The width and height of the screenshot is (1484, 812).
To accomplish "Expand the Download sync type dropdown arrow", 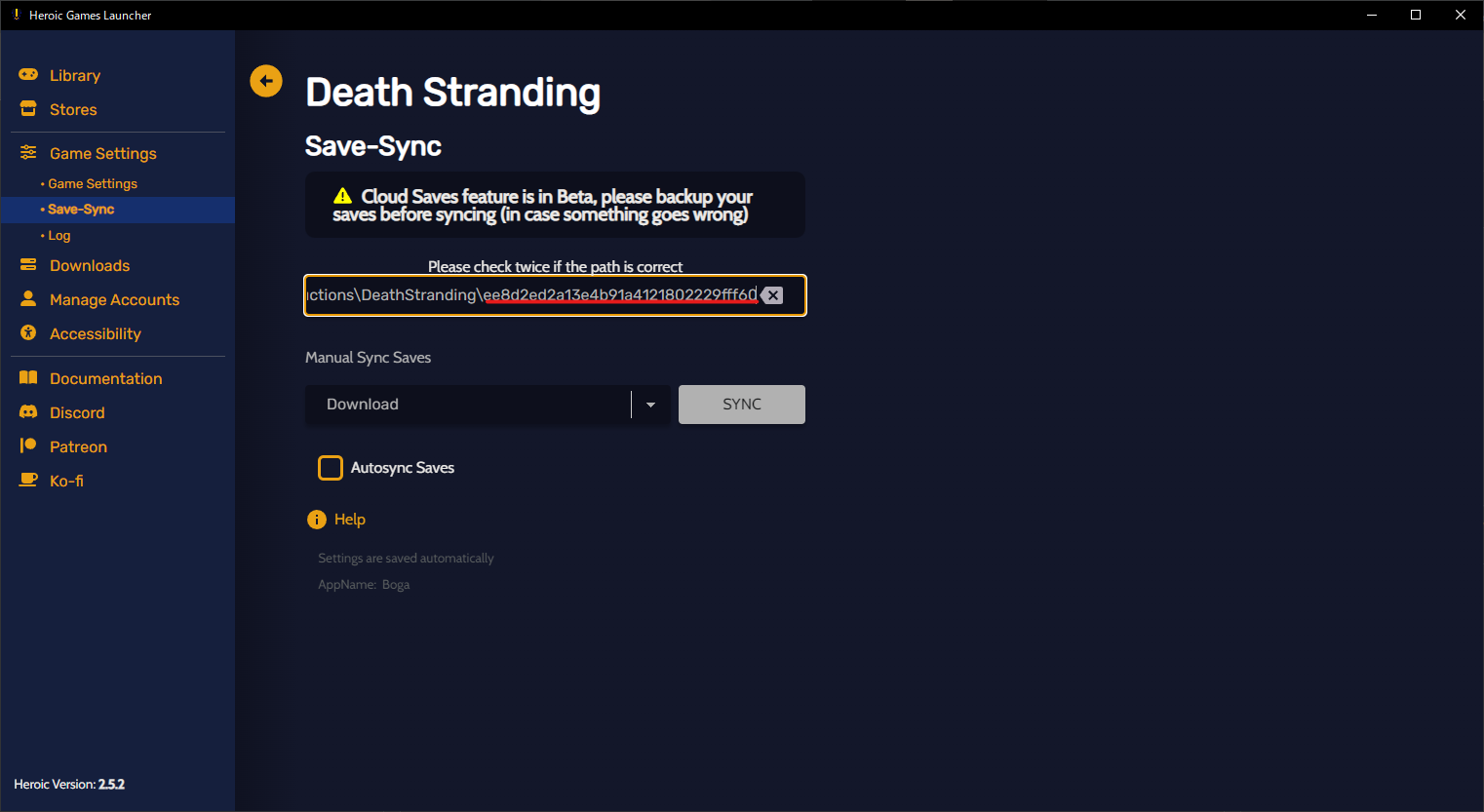I will (650, 405).
